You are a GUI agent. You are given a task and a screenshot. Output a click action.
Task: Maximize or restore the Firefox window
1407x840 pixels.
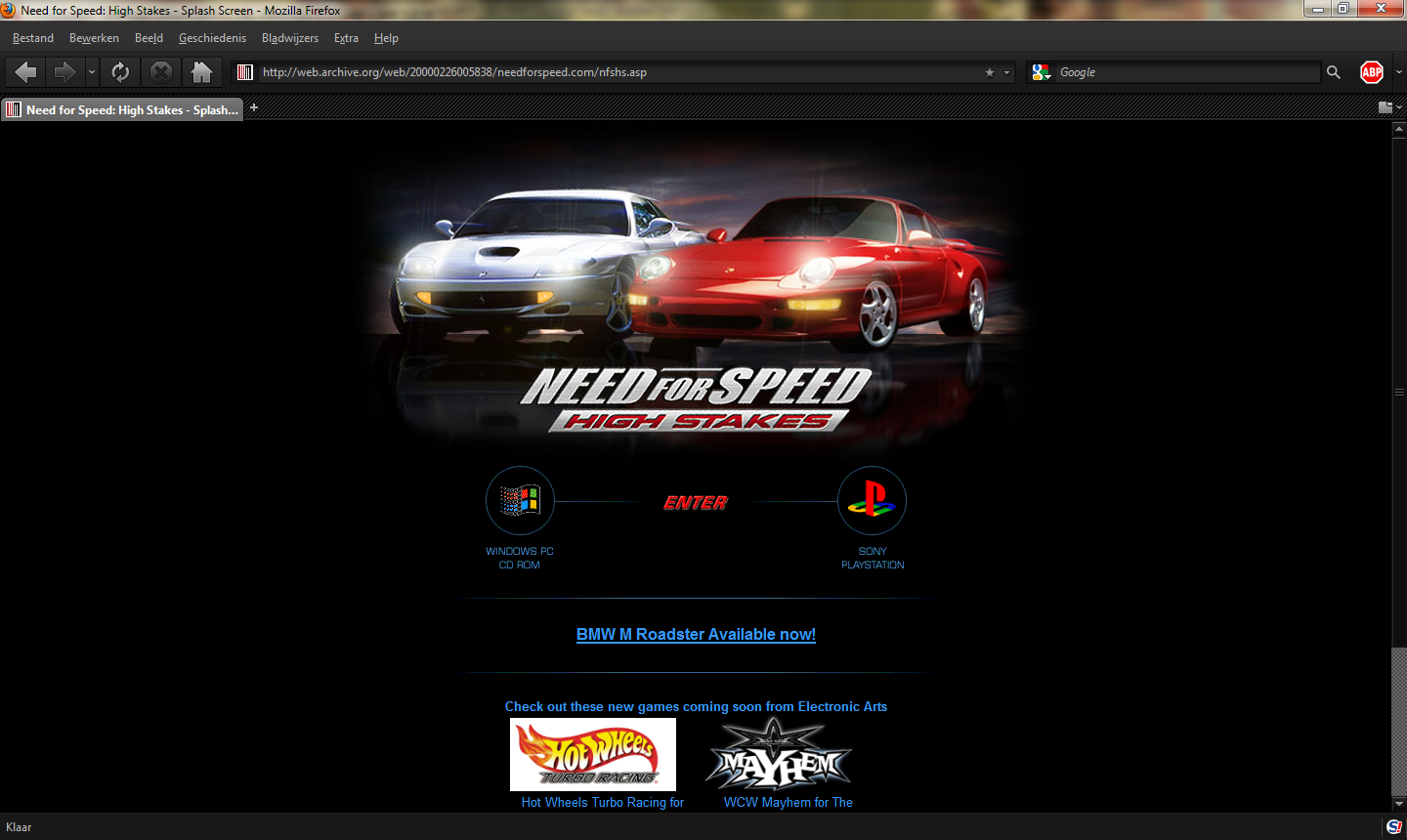[x=1343, y=9]
